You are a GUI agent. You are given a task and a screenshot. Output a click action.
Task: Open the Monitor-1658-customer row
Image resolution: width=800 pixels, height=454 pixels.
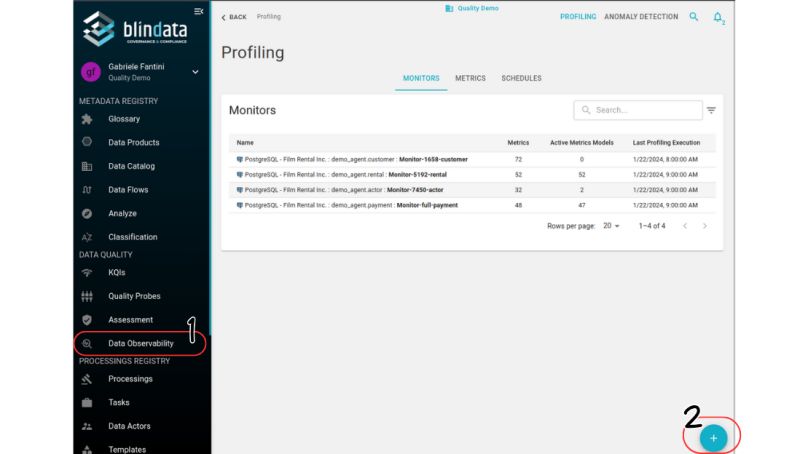[472, 159]
